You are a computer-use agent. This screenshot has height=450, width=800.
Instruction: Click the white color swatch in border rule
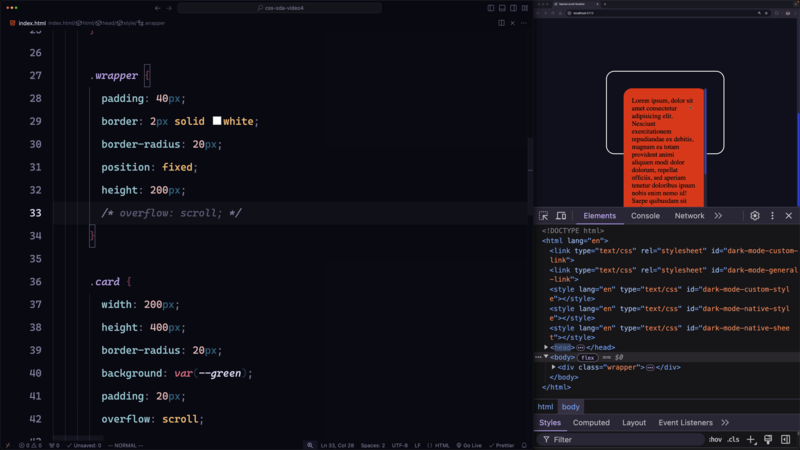[216, 121]
